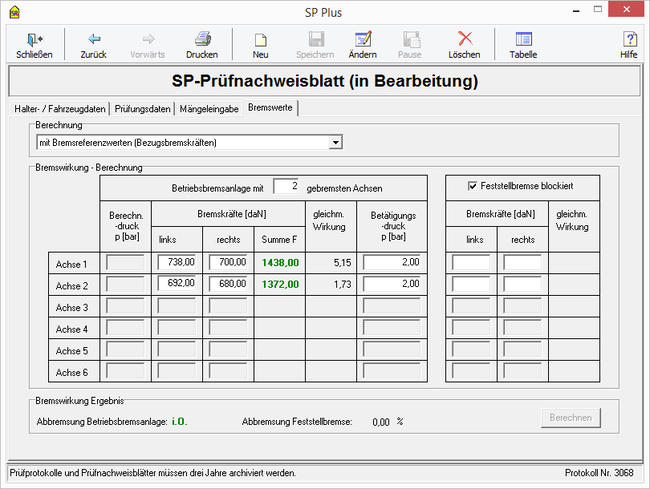Click gleichm. Wirkung value 1,73

(x=342, y=284)
